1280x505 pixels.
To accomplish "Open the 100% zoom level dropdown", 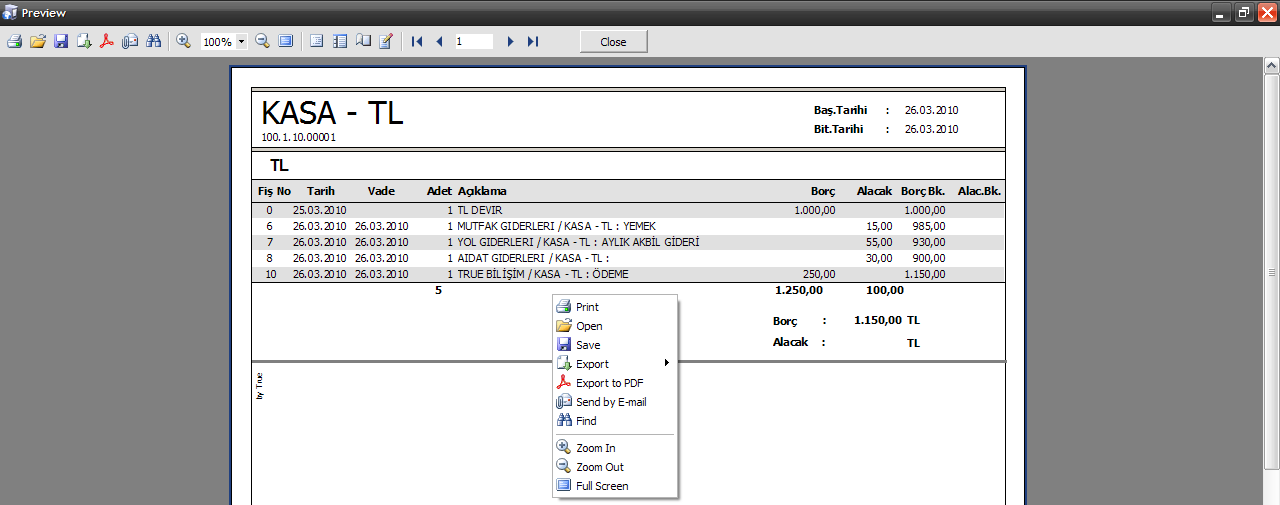I will coord(242,42).
